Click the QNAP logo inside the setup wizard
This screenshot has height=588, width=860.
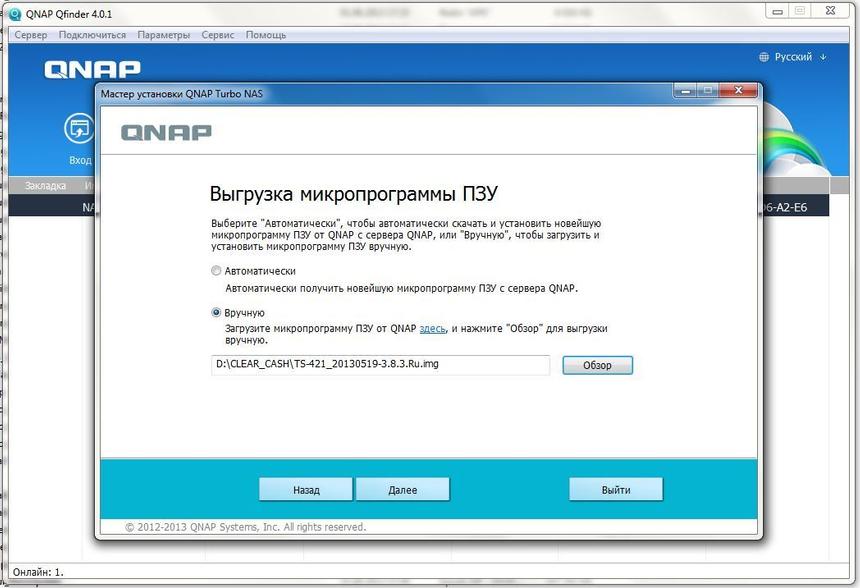(166, 131)
